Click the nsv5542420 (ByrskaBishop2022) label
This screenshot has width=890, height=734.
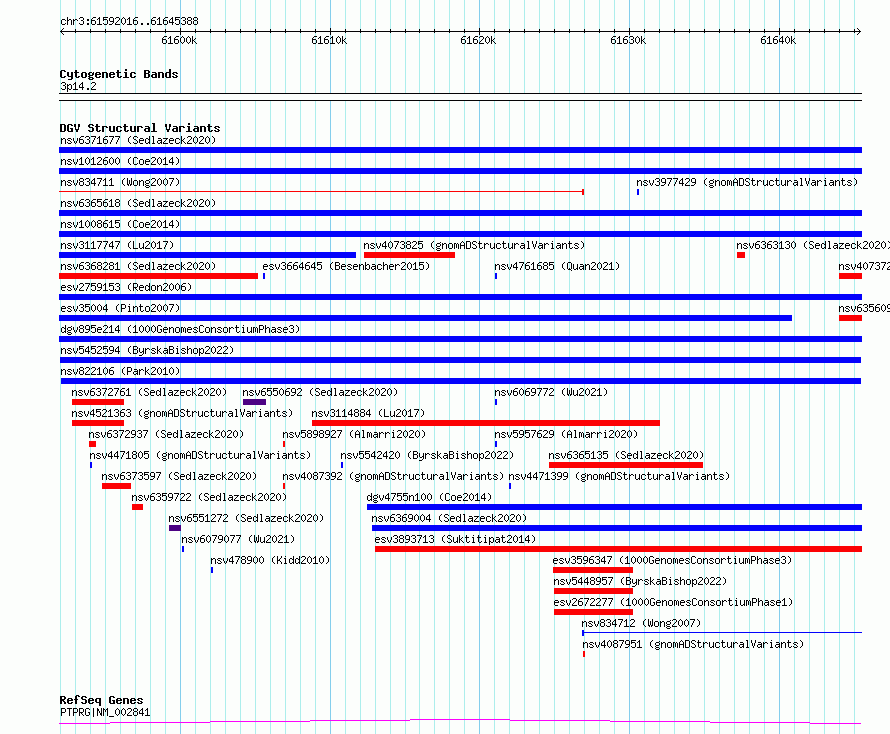point(427,455)
